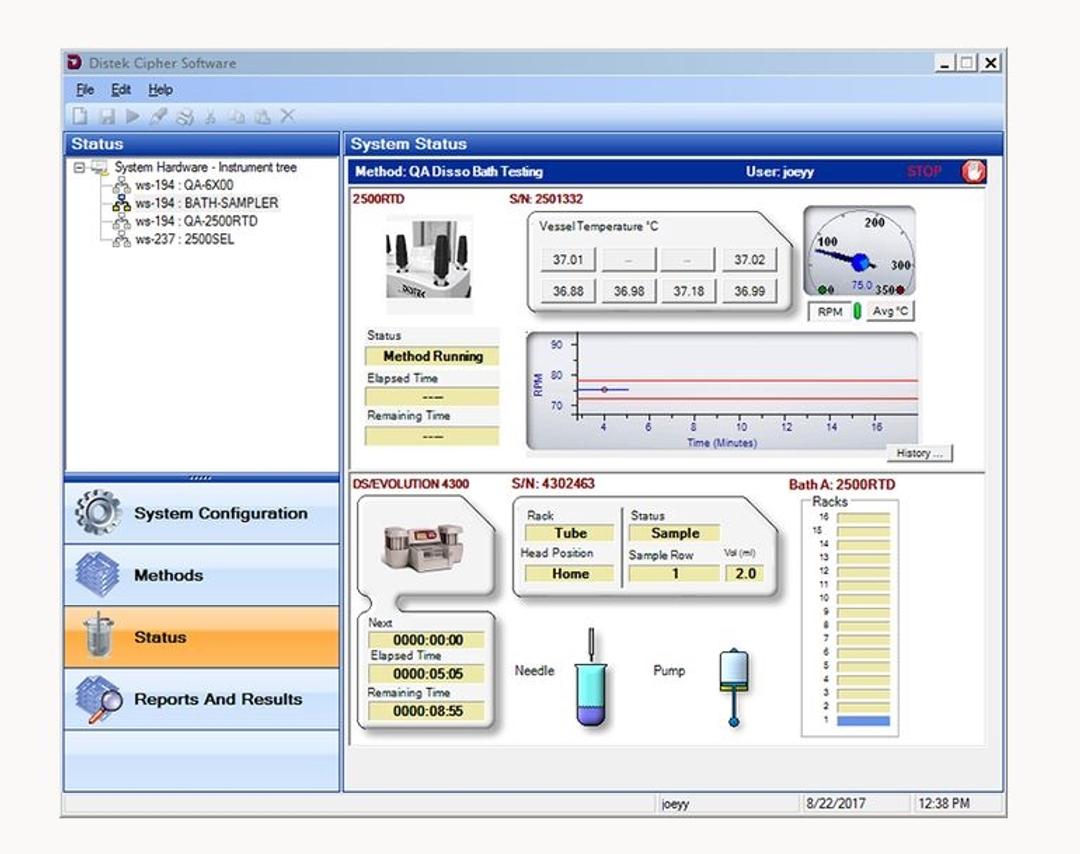Click the Delete (X) toolbar icon
The height and width of the screenshot is (854, 1080).
tap(287, 113)
